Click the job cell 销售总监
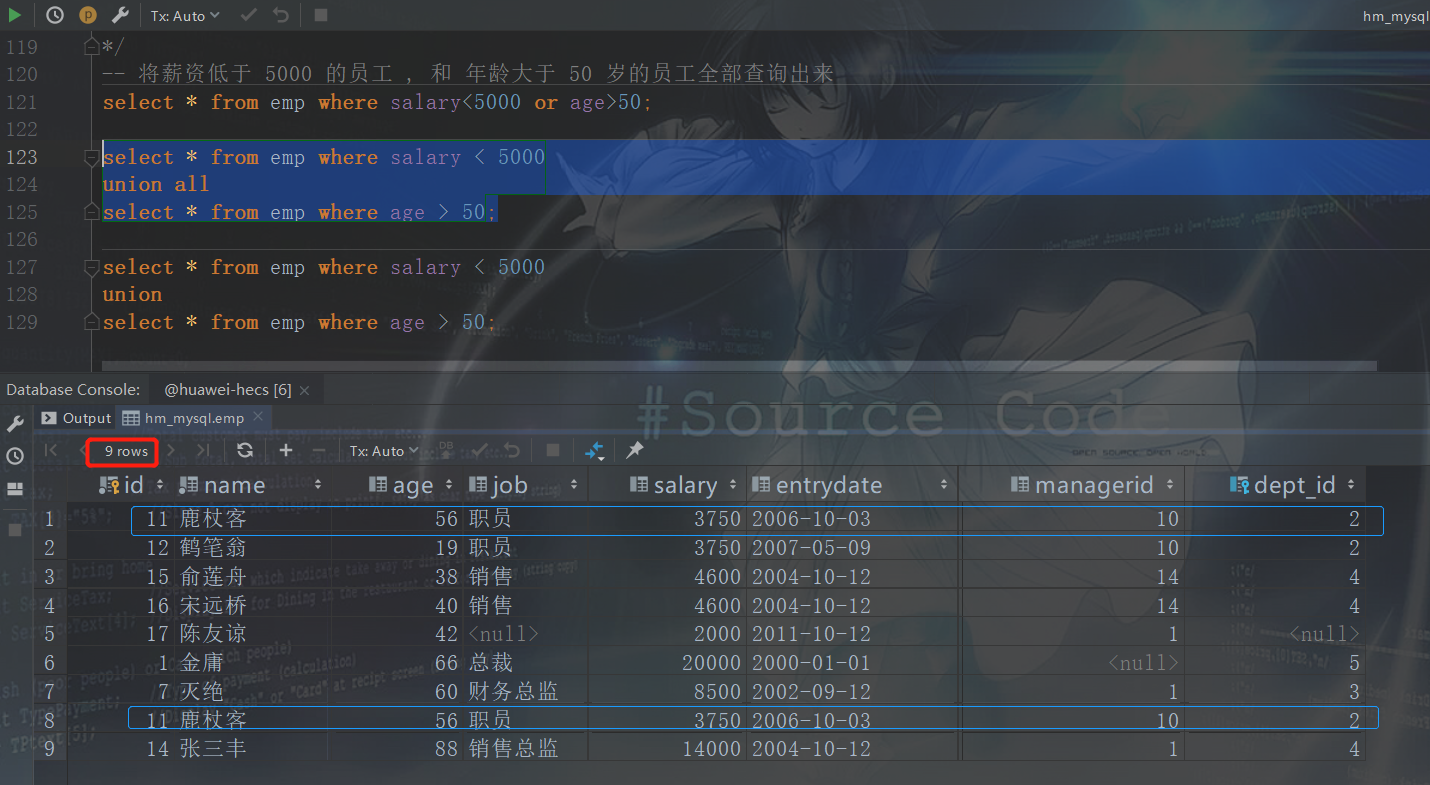Viewport: 1430px width, 785px height. (x=513, y=749)
